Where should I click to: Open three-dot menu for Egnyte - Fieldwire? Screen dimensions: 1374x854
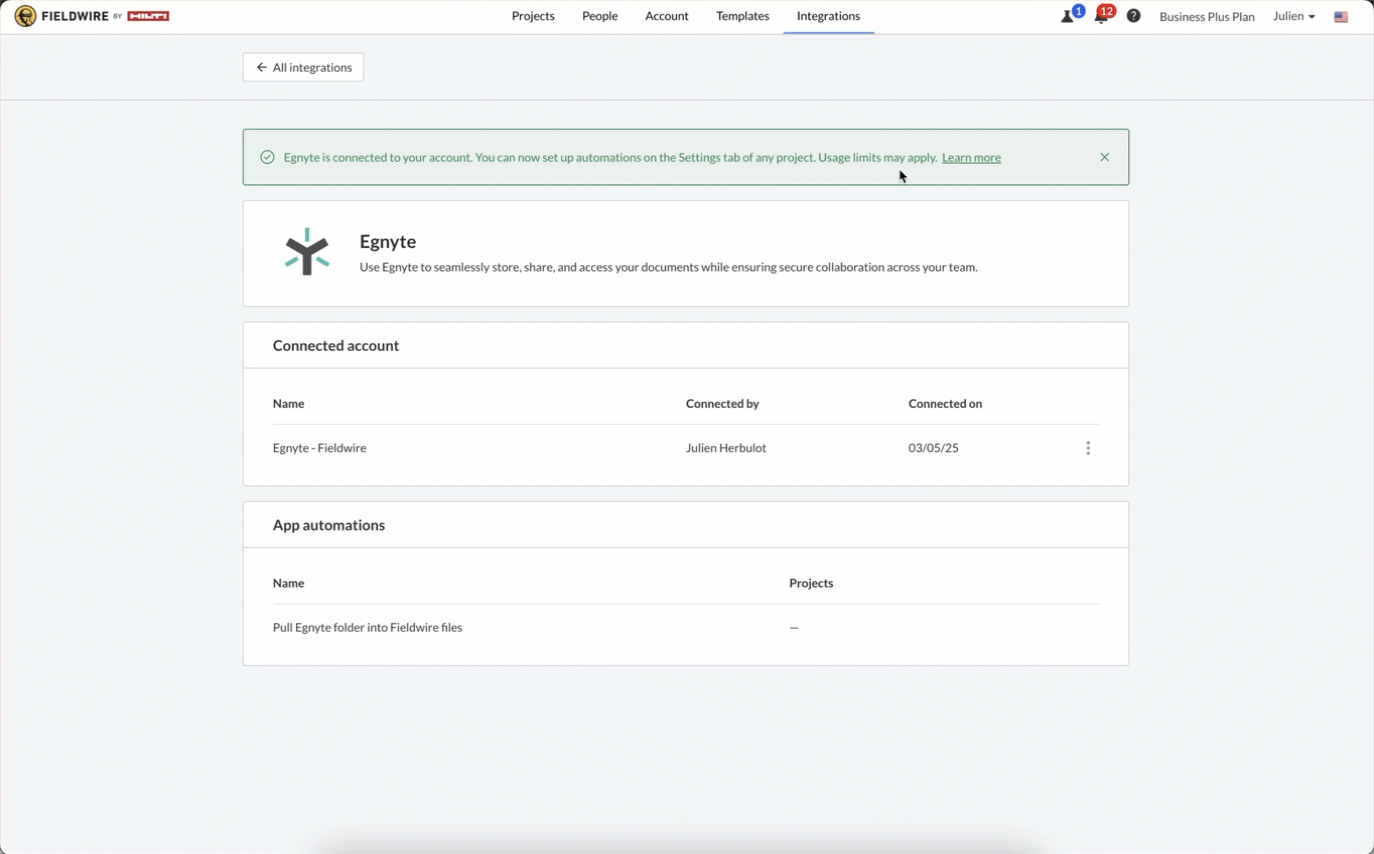[1088, 448]
